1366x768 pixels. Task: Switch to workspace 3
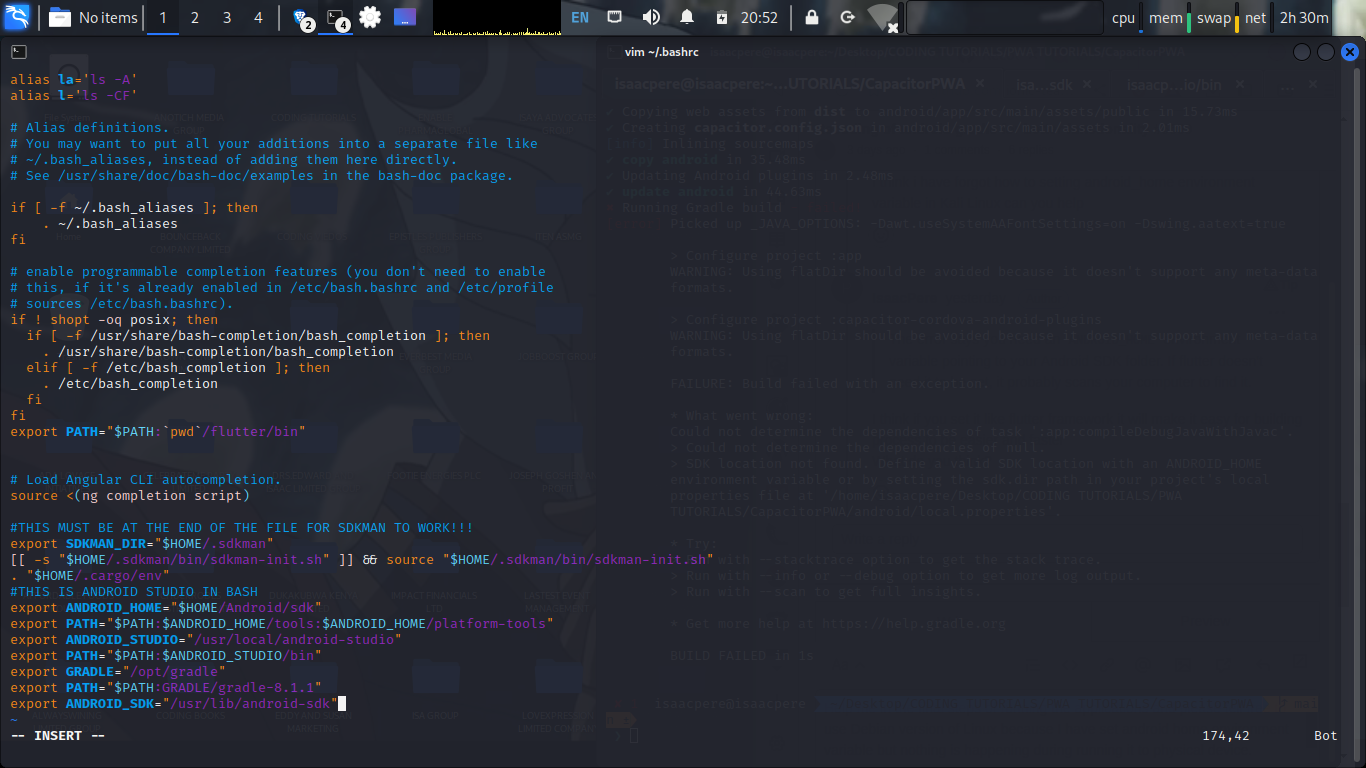(x=226, y=17)
